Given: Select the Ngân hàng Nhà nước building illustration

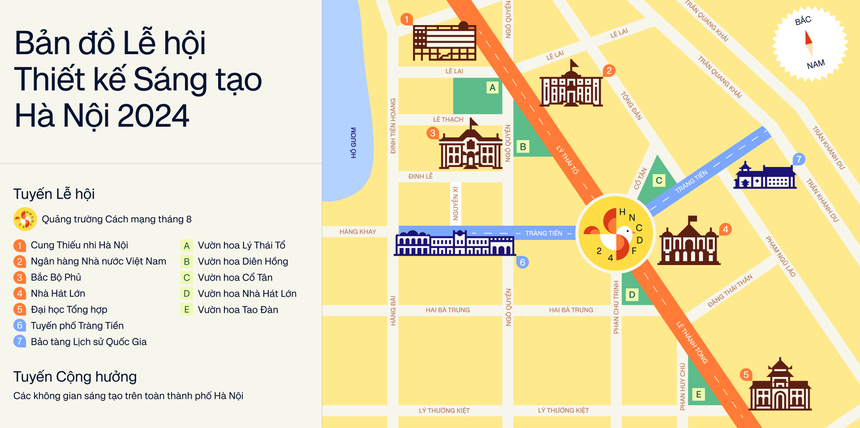Looking at the screenshot, I should (573, 84).
